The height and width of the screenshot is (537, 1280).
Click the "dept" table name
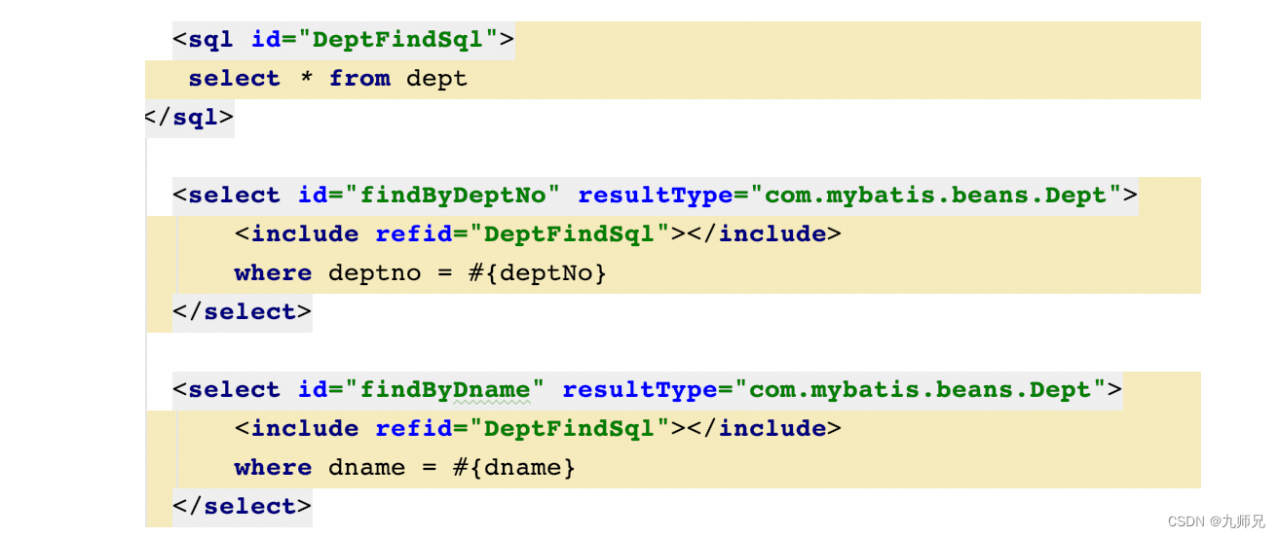click(x=436, y=79)
